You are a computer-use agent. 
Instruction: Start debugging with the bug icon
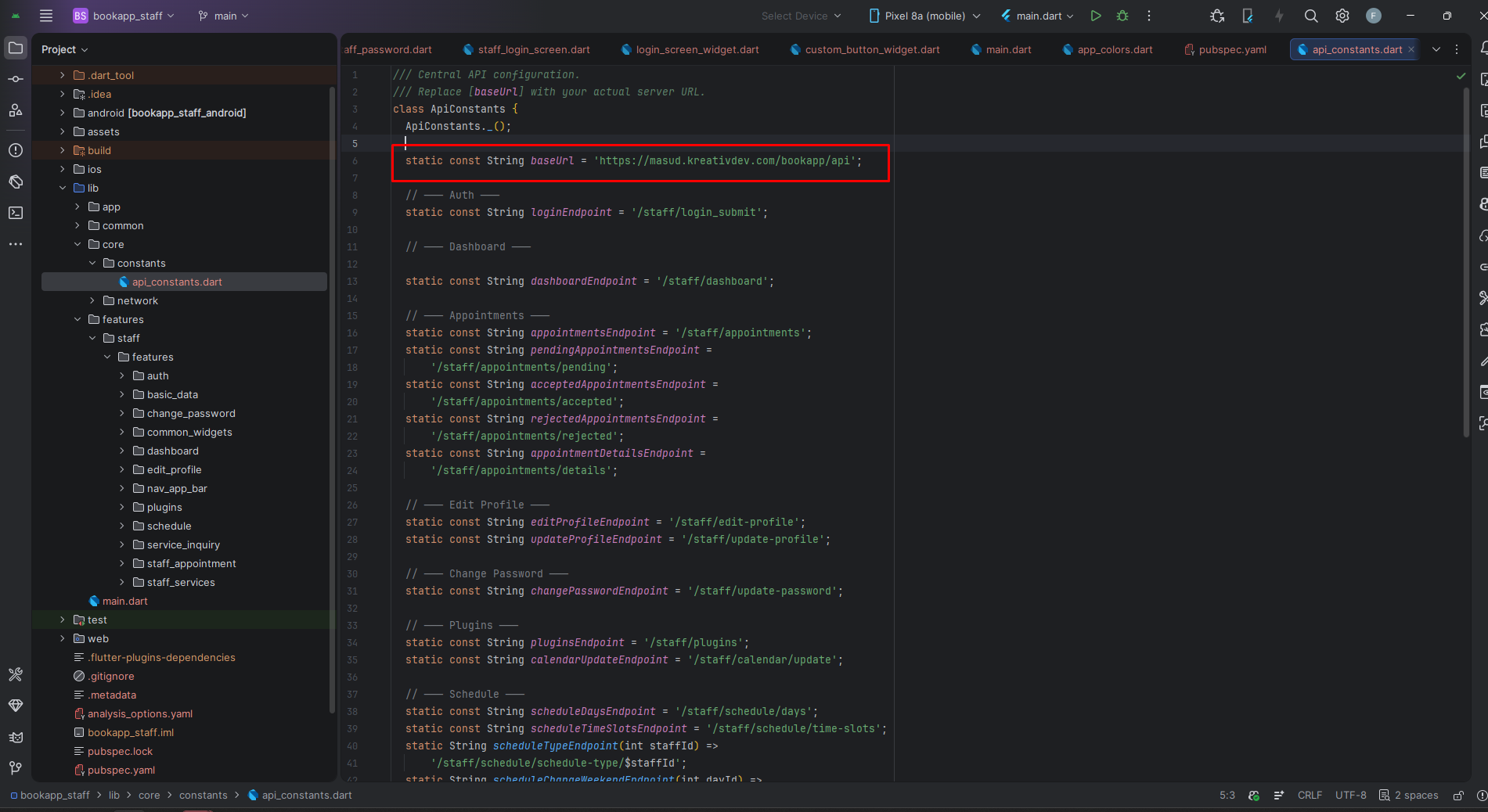pos(1122,16)
